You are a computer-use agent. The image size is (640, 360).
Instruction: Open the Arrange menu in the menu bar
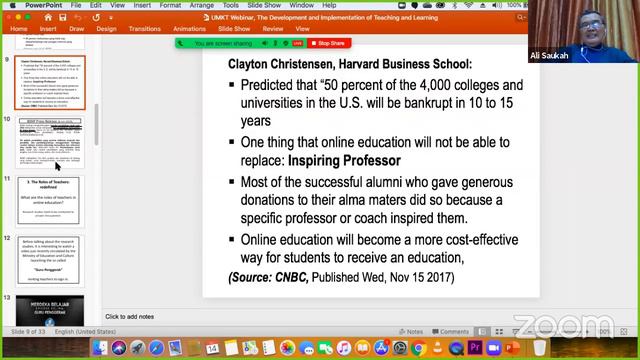tap(202, 5)
